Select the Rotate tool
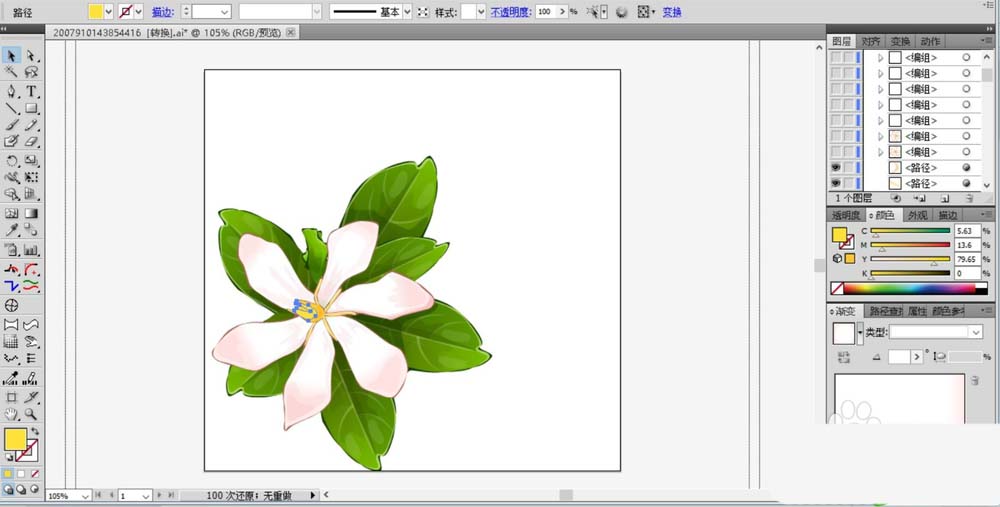 pyautogui.click(x=11, y=160)
